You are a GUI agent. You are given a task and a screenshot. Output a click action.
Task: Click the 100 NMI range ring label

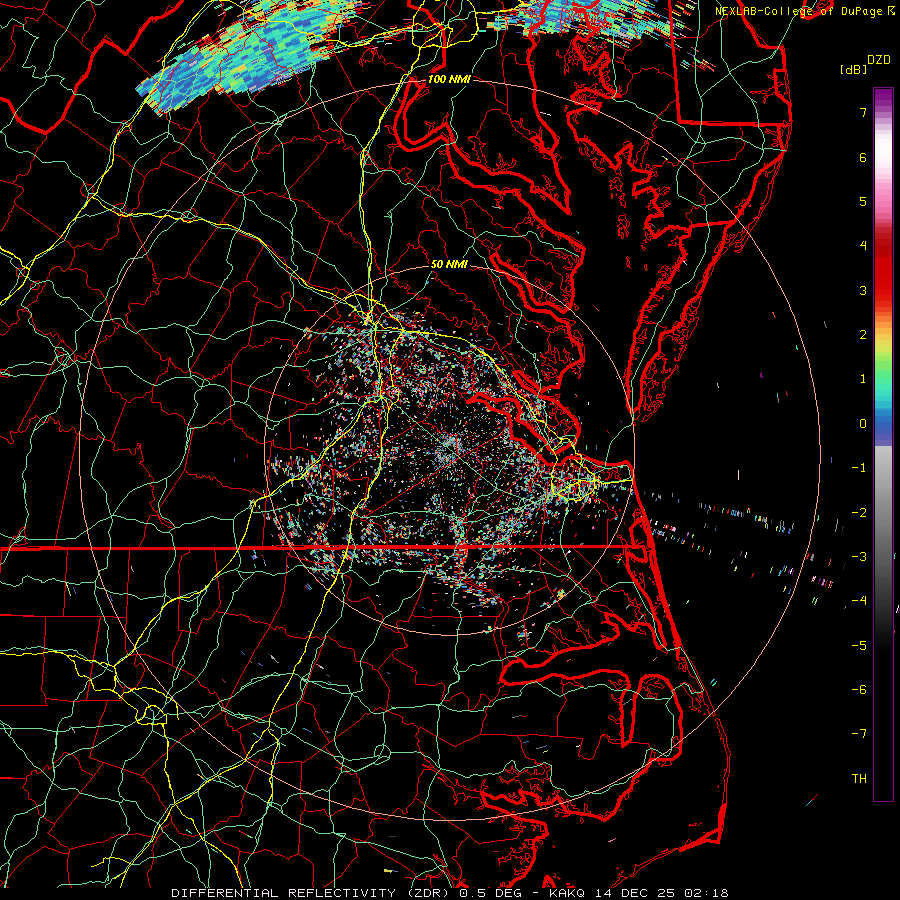tap(449, 79)
